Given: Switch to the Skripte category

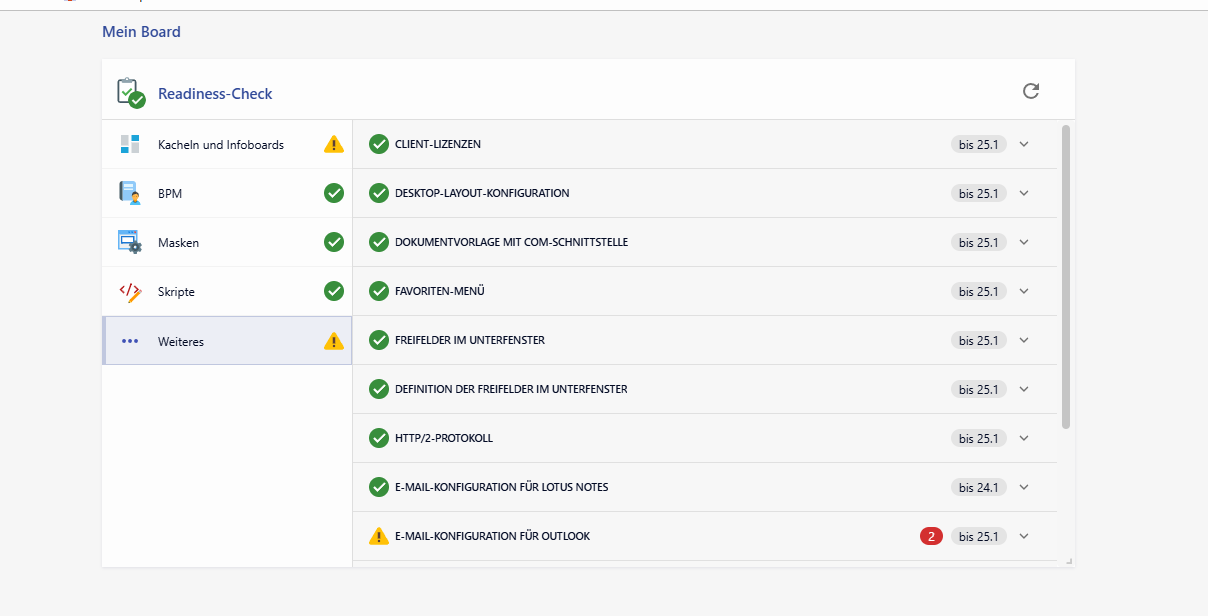Looking at the screenshot, I should tap(176, 292).
